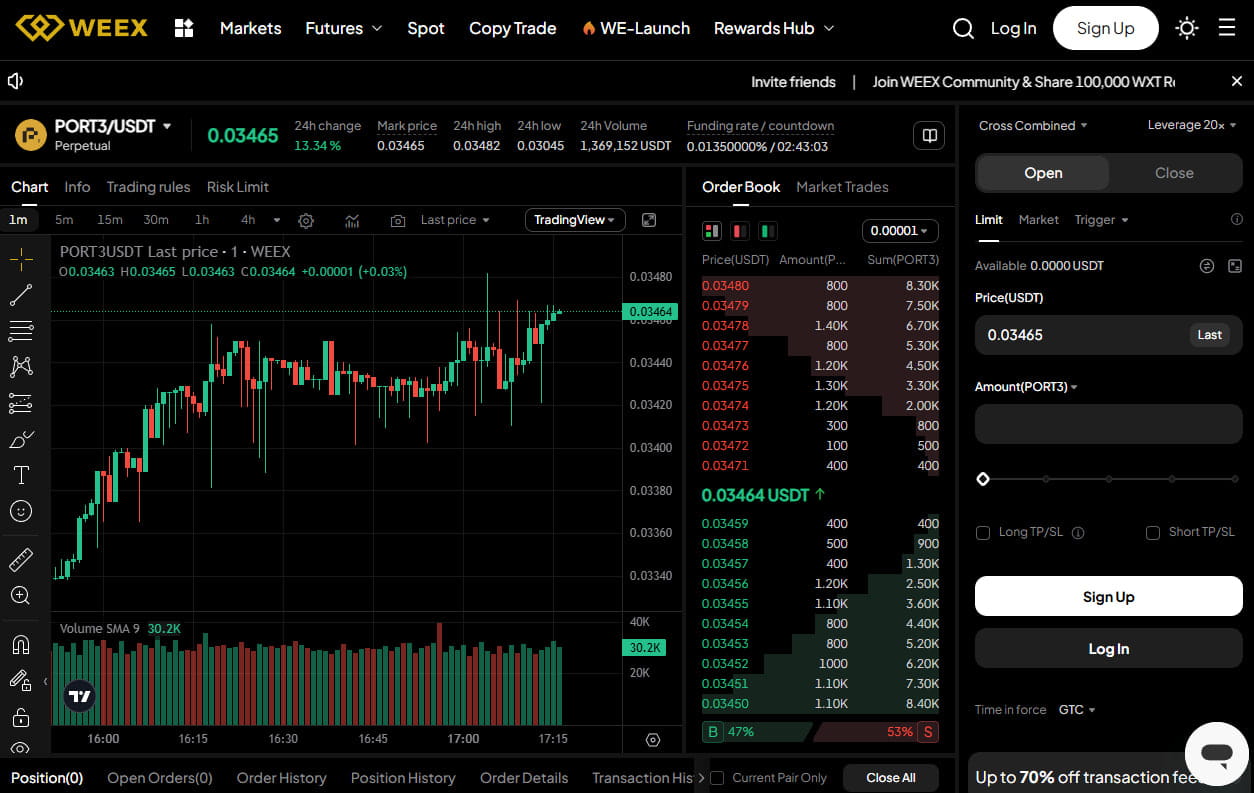This screenshot has width=1254, height=793.
Task: Open the Order History tab
Action: (281, 778)
